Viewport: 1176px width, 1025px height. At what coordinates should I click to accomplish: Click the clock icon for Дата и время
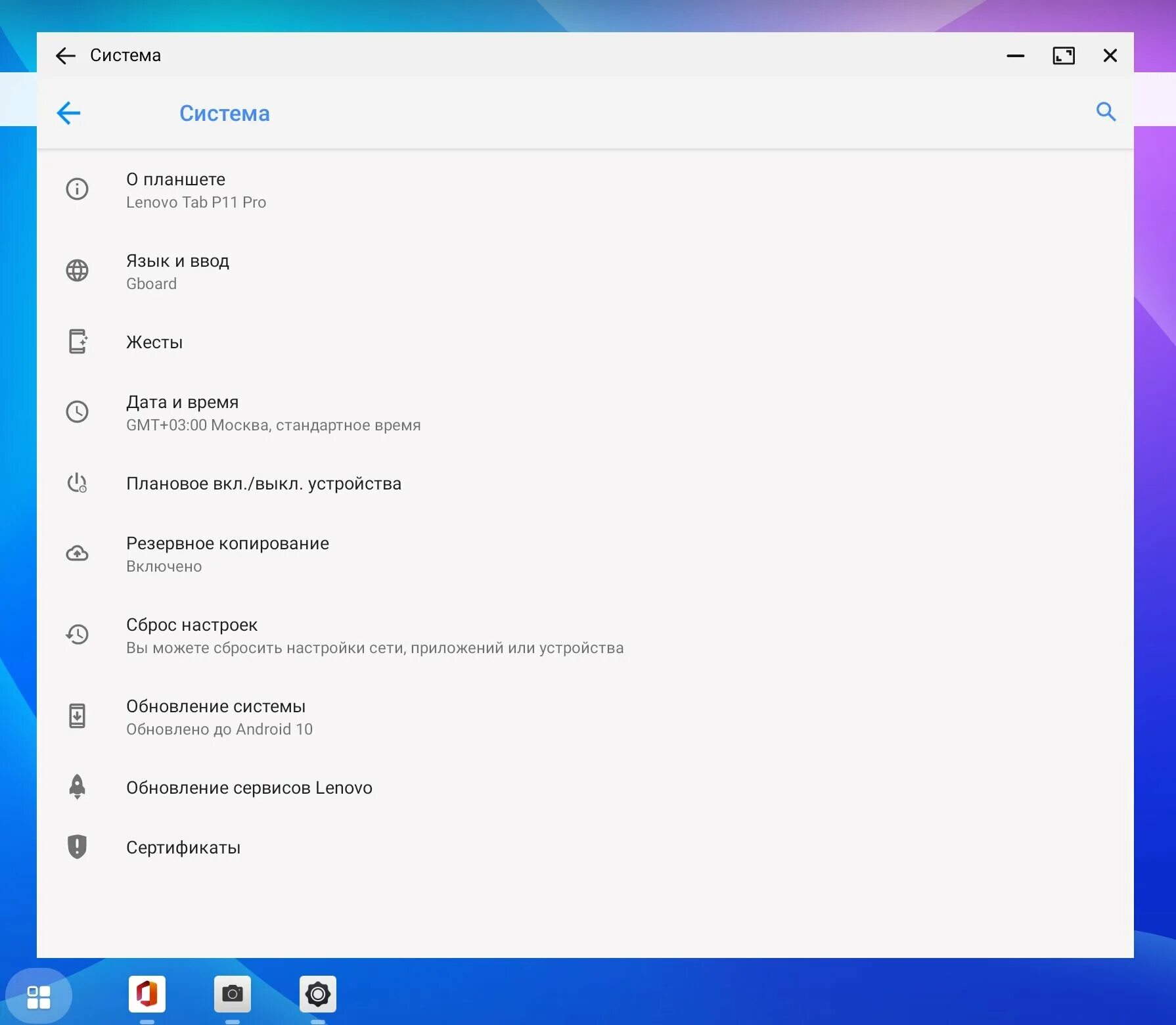pyautogui.click(x=77, y=411)
